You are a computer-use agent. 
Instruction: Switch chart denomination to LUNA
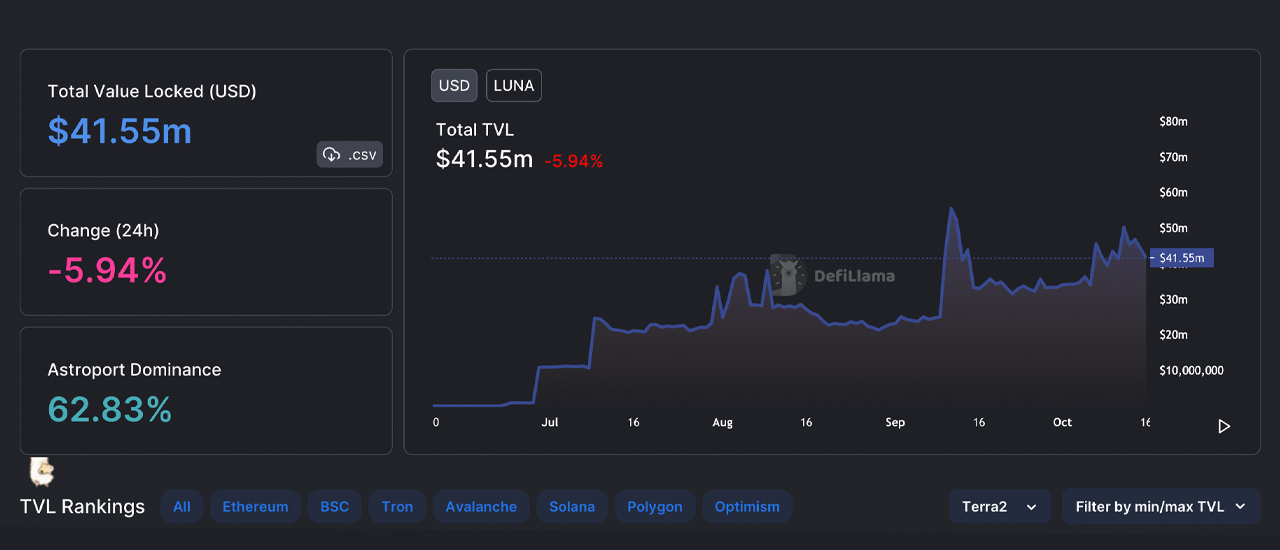(x=514, y=86)
